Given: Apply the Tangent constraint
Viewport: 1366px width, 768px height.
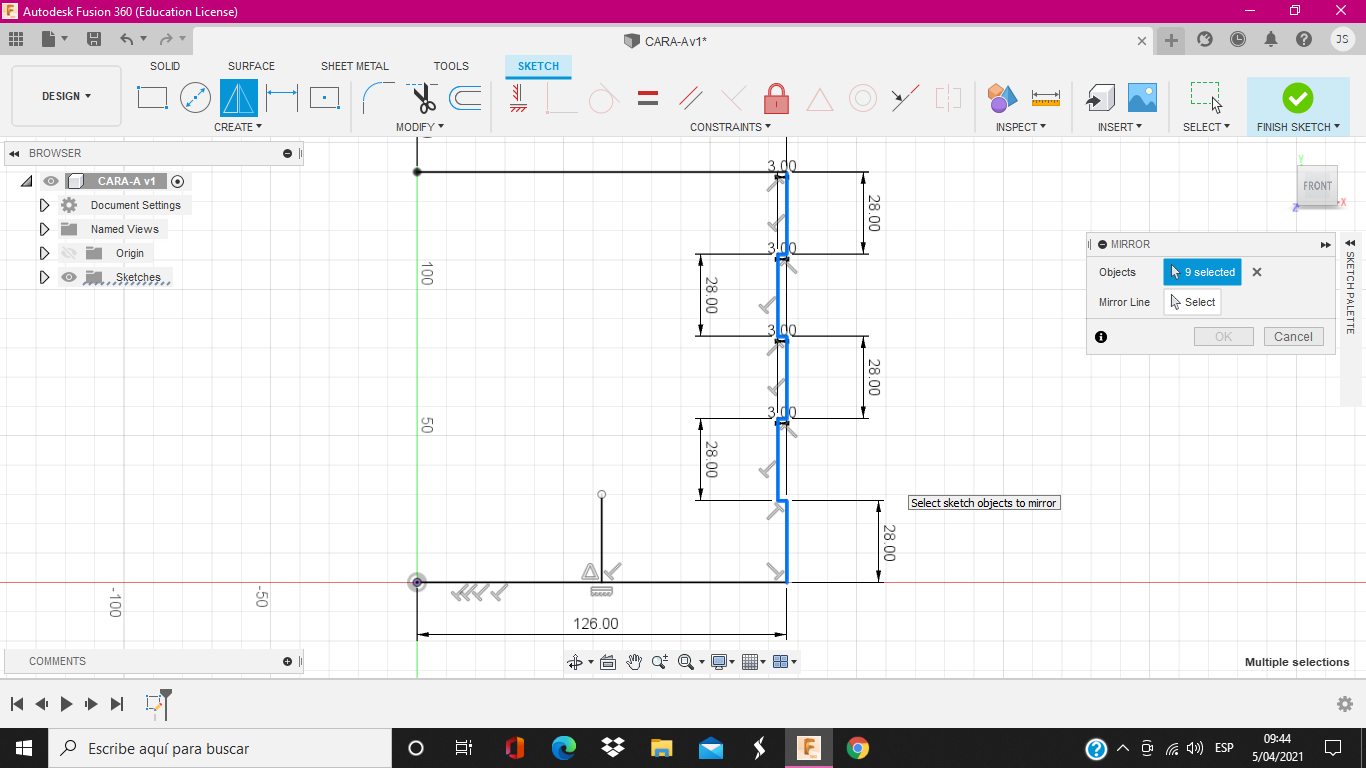Looking at the screenshot, I should [x=603, y=98].
